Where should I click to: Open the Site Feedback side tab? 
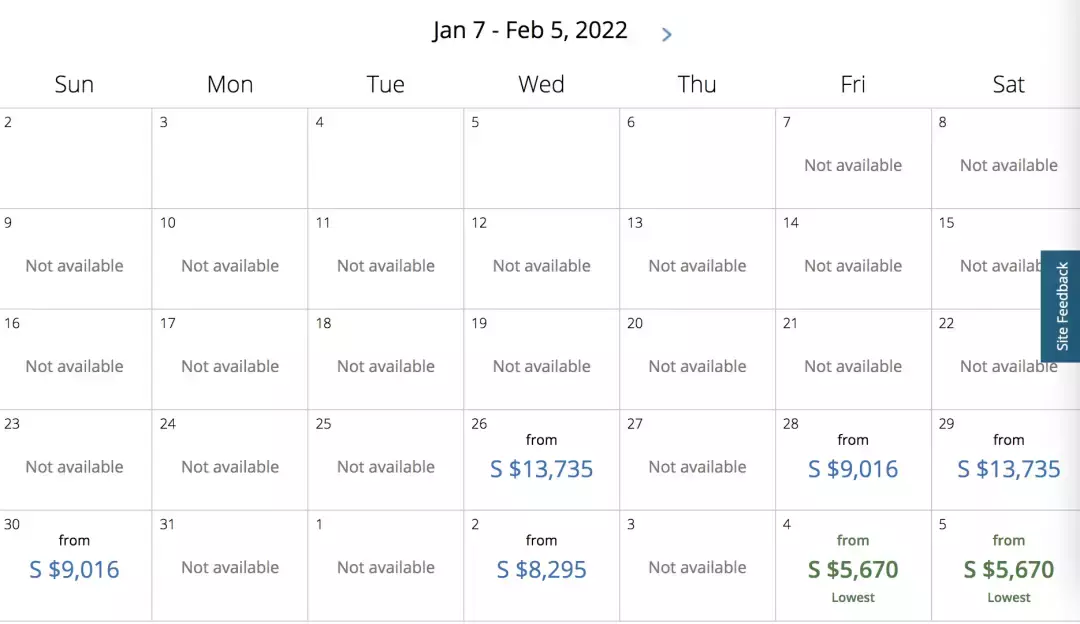pyautogui.click(x=1061, y=306)
